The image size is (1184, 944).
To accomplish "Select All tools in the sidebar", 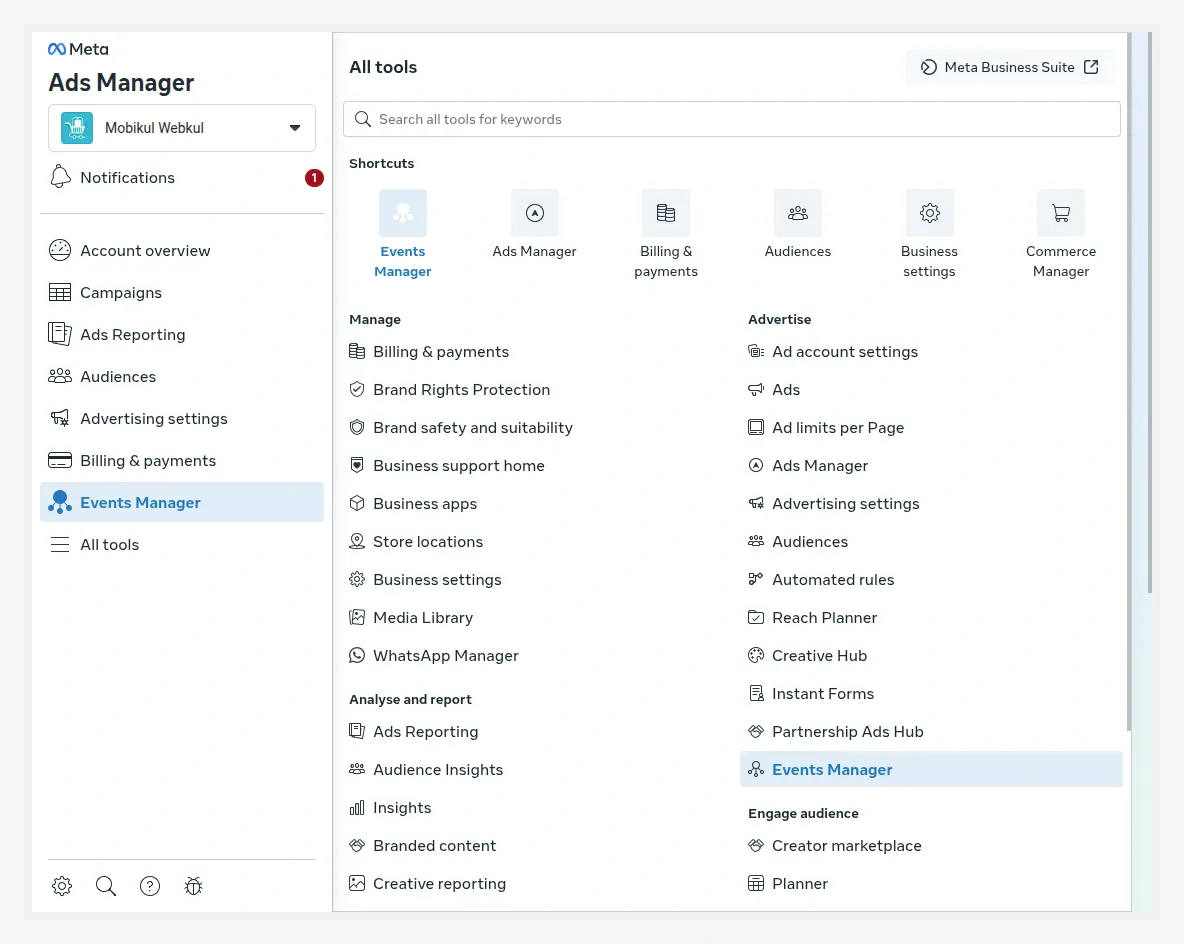I will (x=182, y=544).
